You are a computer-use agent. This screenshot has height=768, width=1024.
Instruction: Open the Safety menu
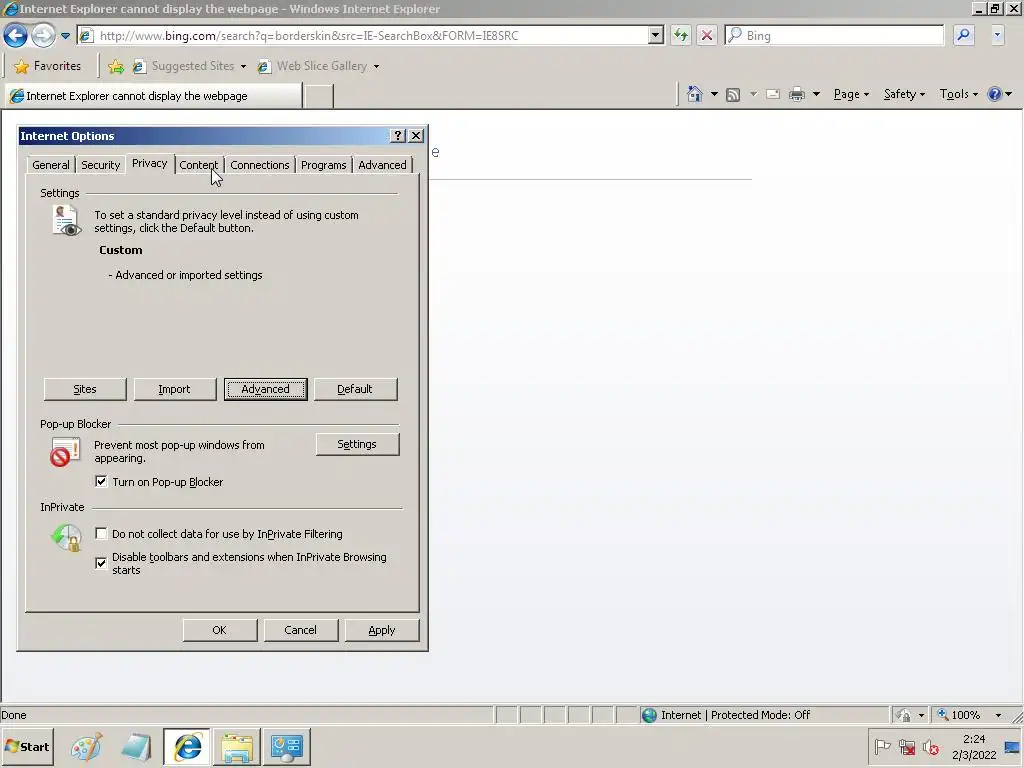(x=904, y=94)
